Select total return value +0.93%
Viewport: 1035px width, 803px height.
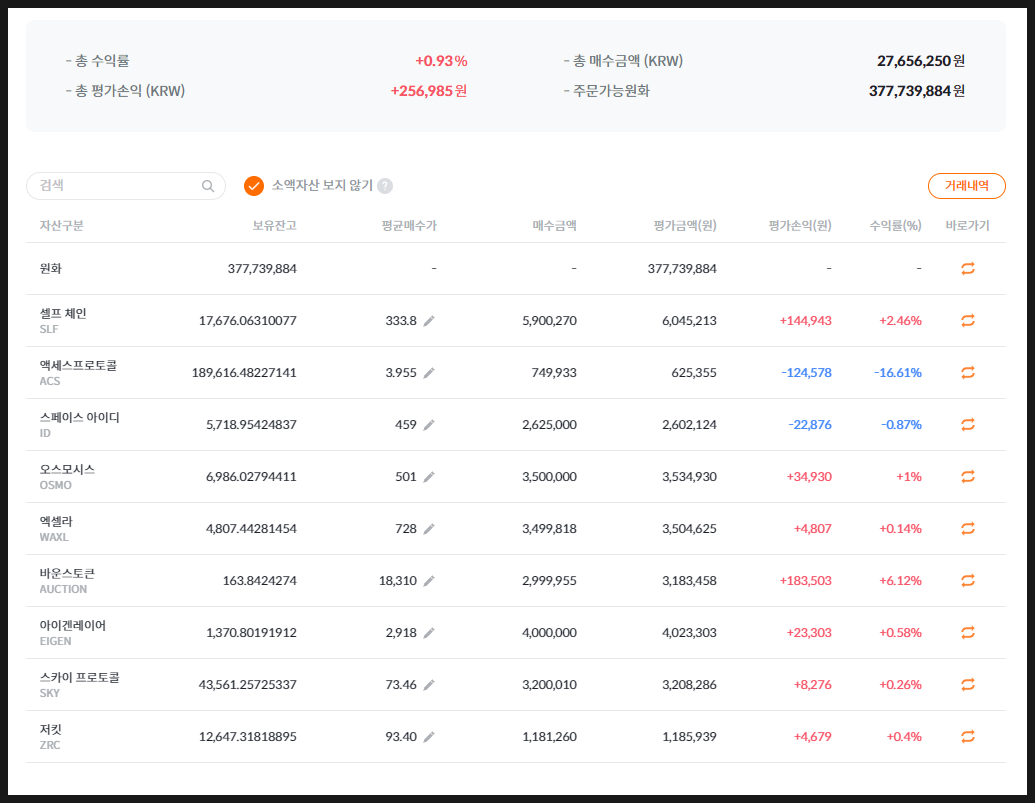click(x=441, y=61)
